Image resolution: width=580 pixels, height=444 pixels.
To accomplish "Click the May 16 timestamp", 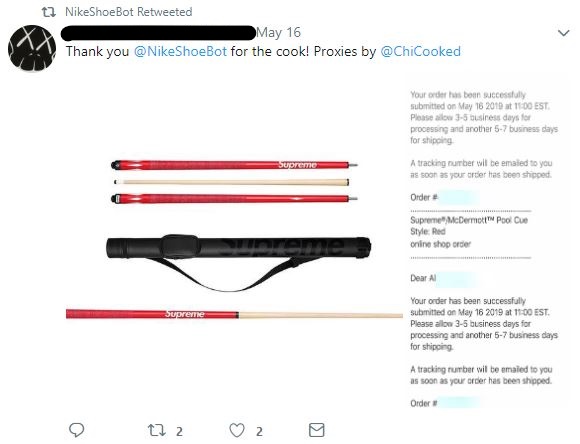I will point(279,33).
